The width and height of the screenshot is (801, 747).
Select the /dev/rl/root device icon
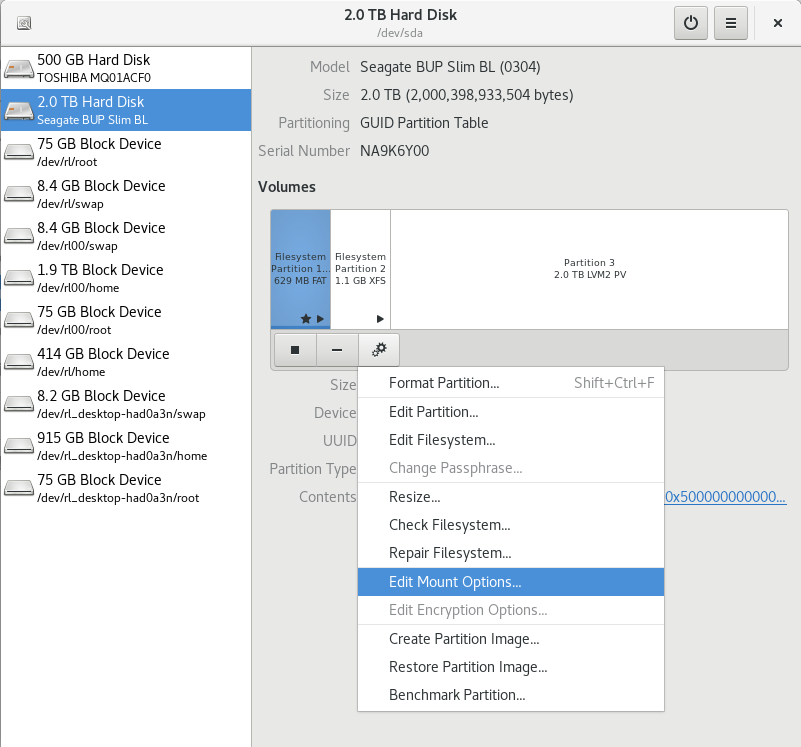[19, 152]
